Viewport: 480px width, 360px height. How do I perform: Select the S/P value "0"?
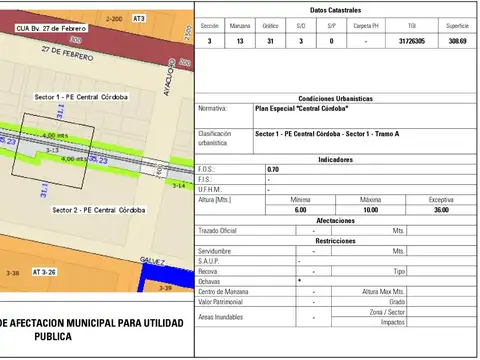pyautogui.click(x=331, y=41)
